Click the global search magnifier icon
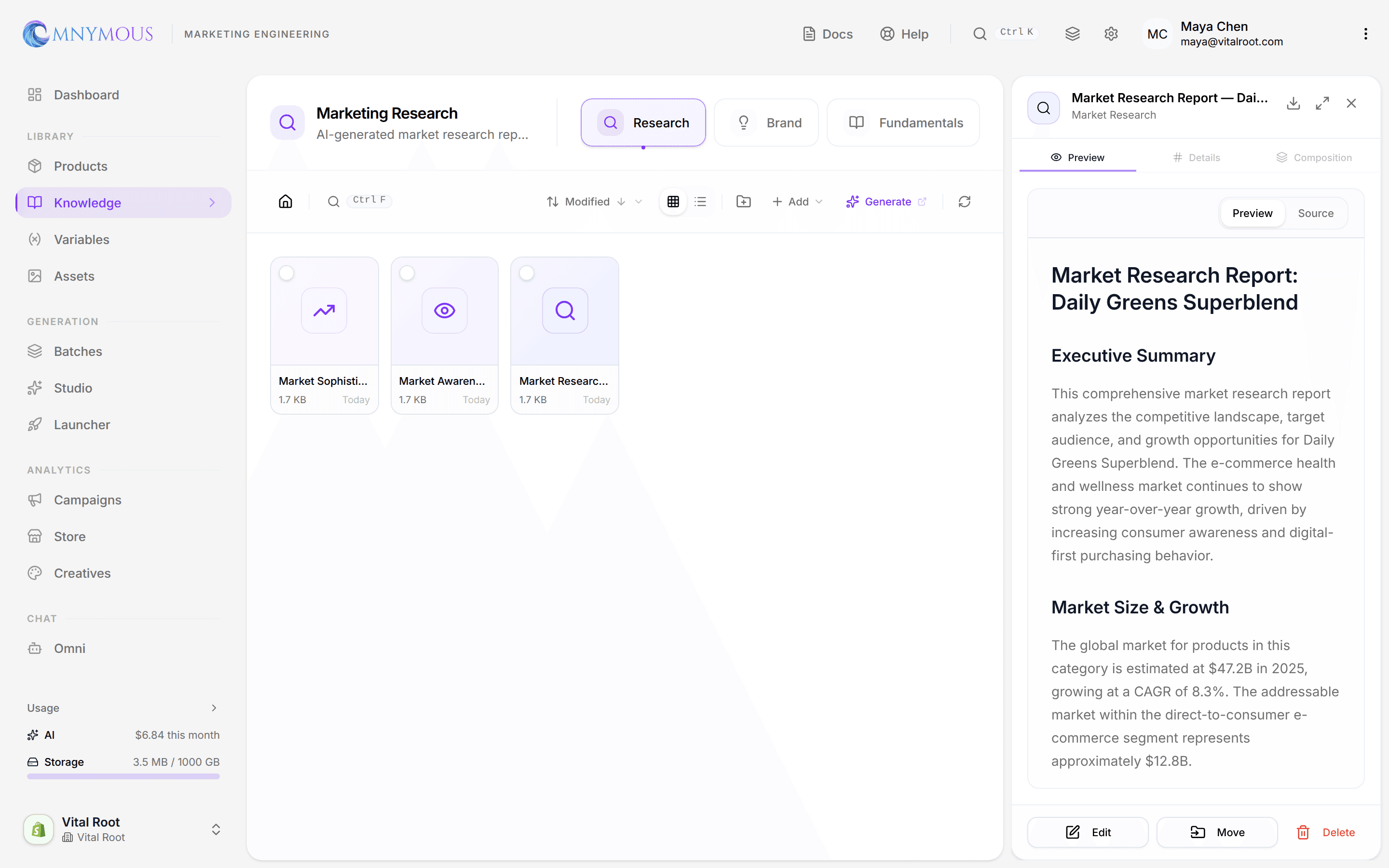 pos(980,34)
